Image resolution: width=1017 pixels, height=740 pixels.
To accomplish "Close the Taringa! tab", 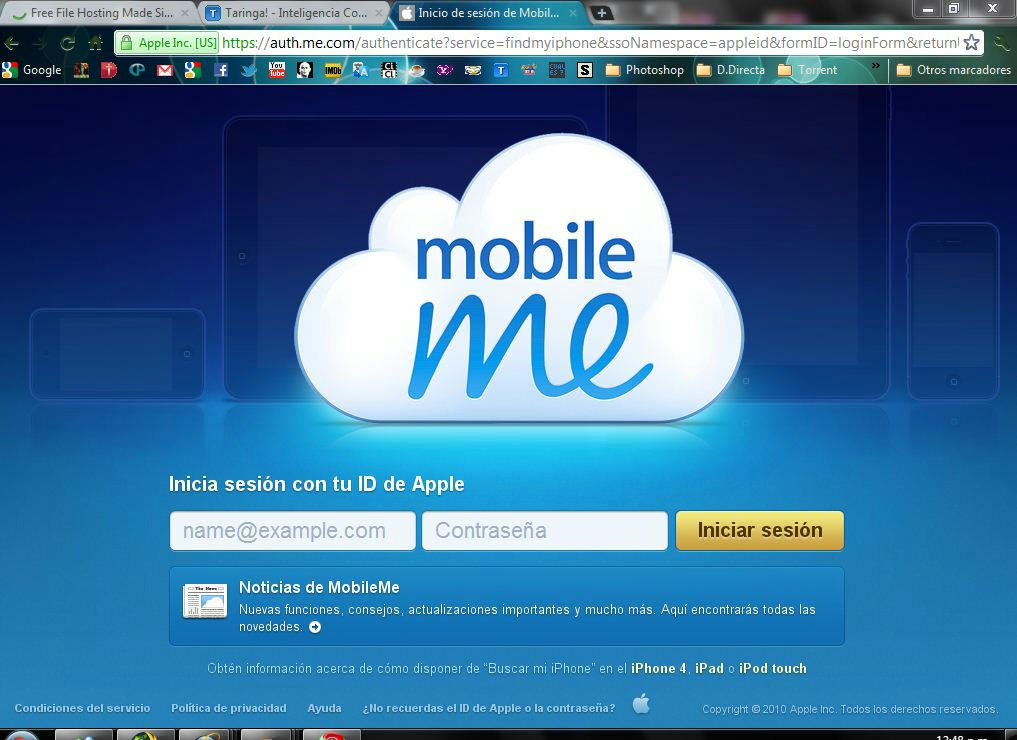I will (378, 13).
